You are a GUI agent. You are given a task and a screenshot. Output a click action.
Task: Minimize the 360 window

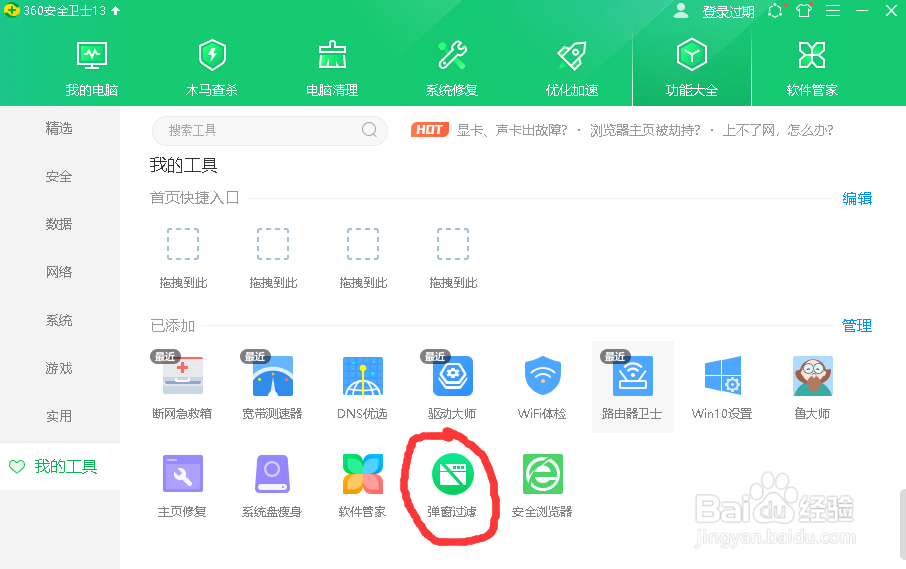coord(862,10)
